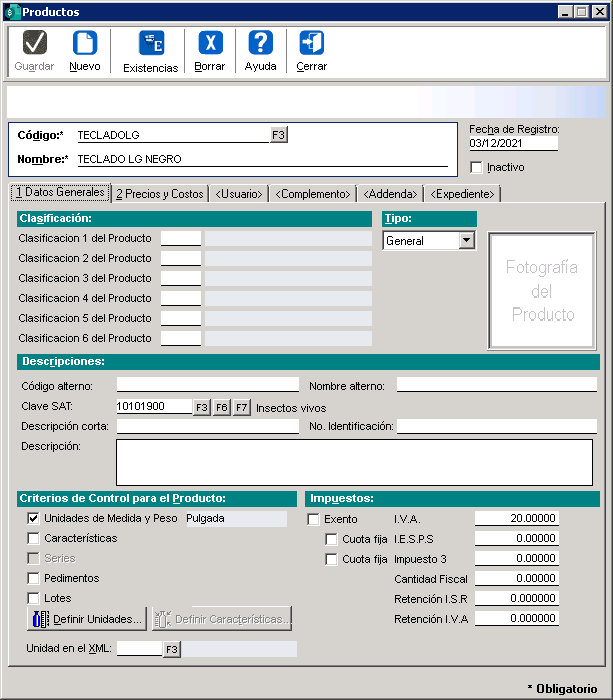Open the <Usuario> tab
613x700 pixels.
tap(239, 194)
